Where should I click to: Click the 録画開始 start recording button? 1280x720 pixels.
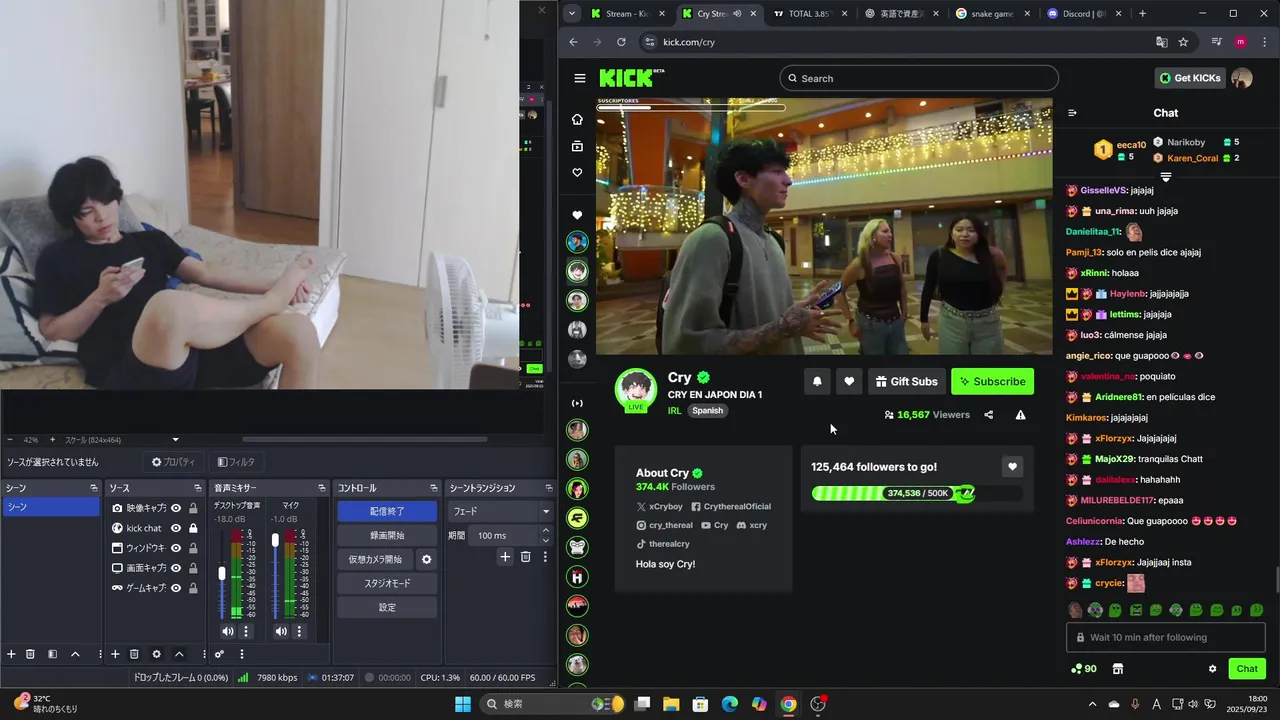point(387,535)
